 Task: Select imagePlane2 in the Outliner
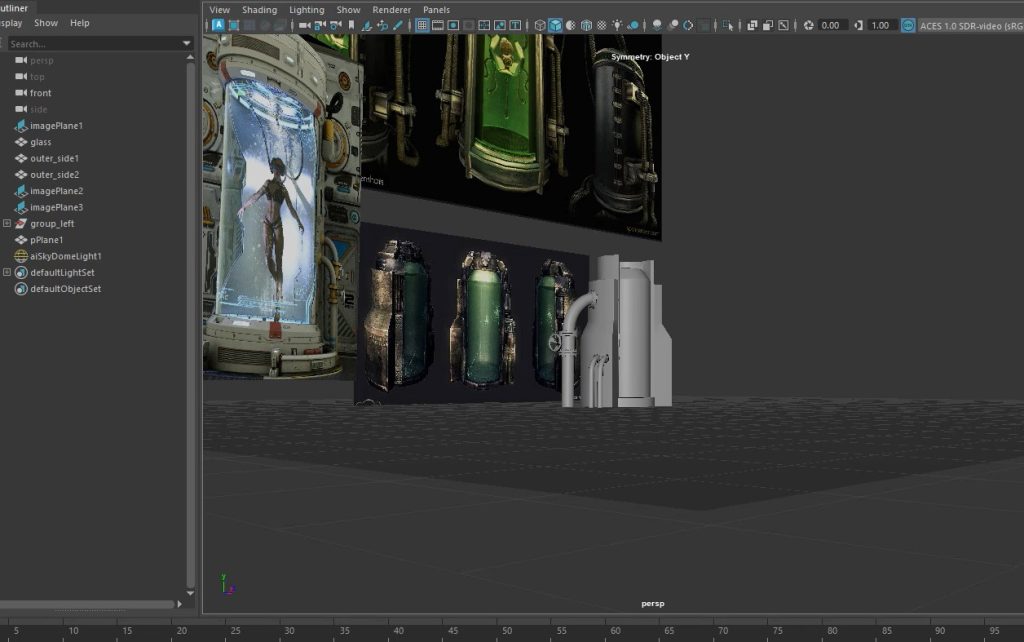[x=56, y=191]
